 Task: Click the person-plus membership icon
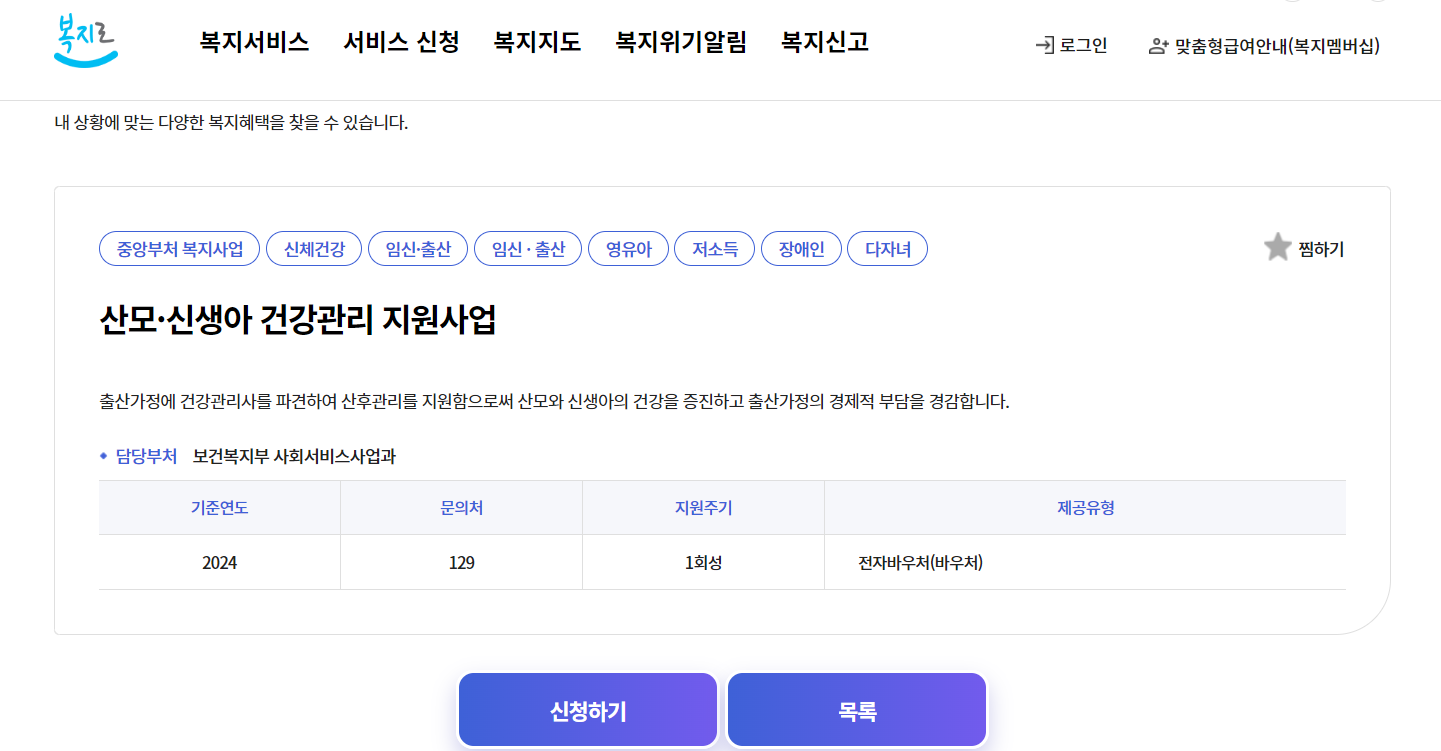click(1159, 44)
